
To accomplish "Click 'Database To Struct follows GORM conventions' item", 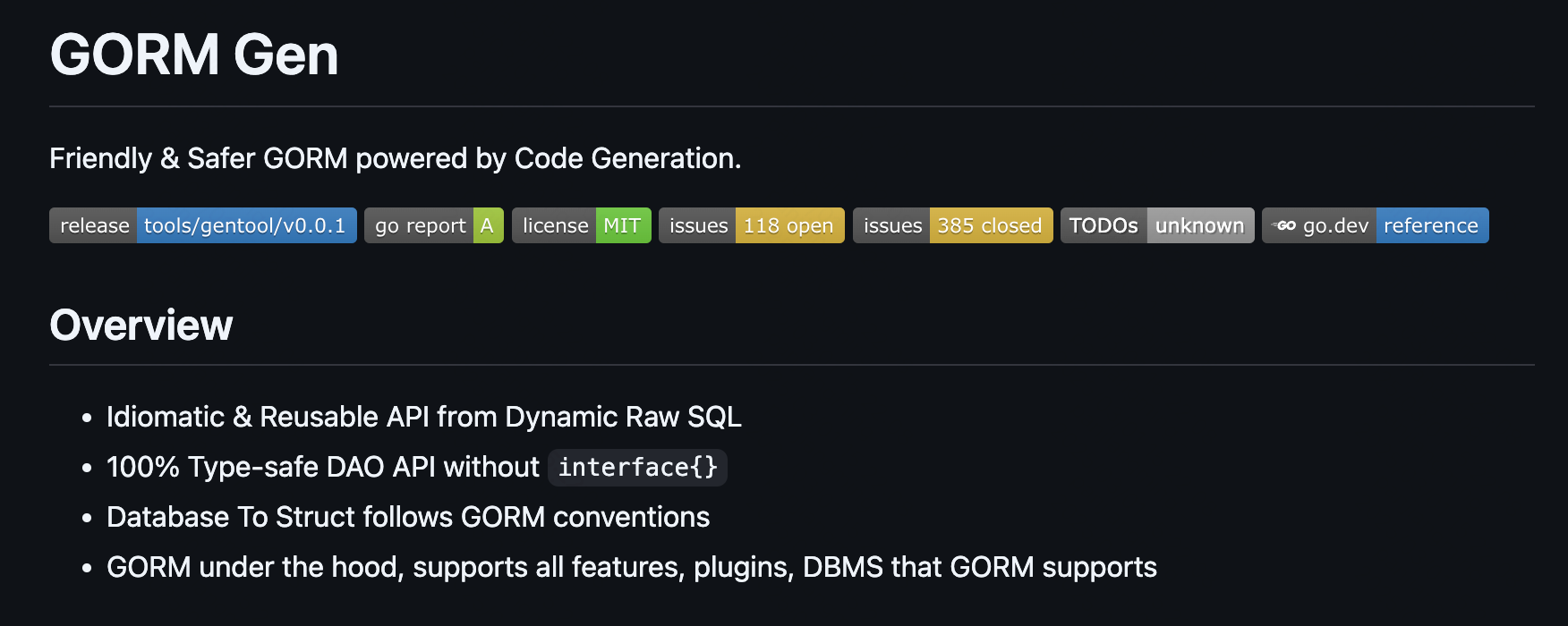I will (x=407, y=518).
